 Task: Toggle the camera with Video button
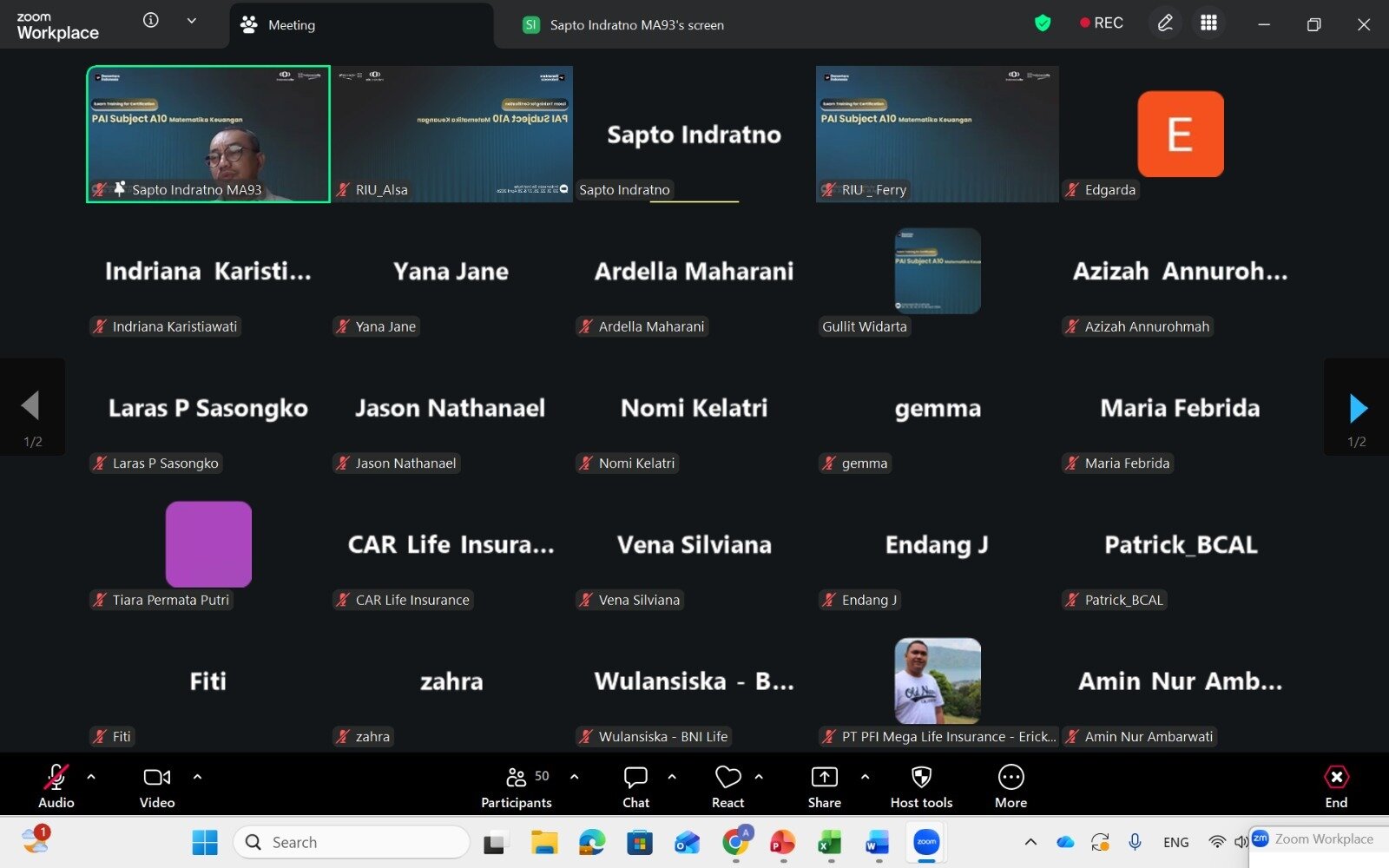point(157,786)
